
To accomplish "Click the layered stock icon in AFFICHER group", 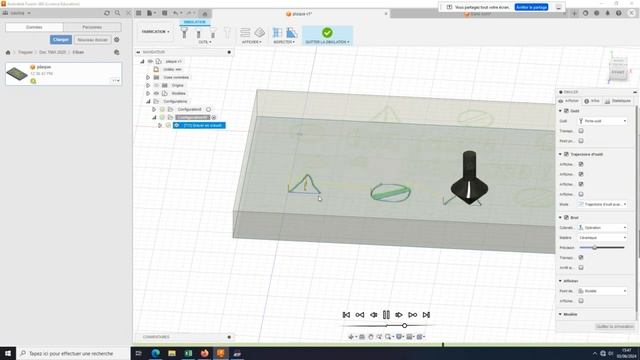I will [260, 33].
